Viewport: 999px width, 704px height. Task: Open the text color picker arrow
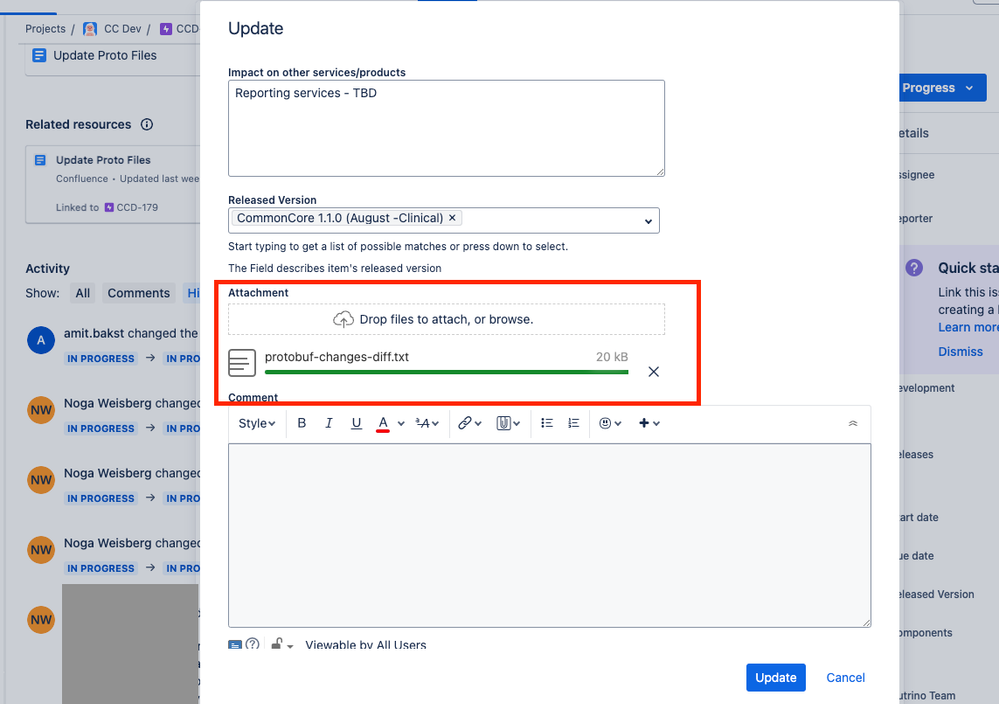[401, 424]
